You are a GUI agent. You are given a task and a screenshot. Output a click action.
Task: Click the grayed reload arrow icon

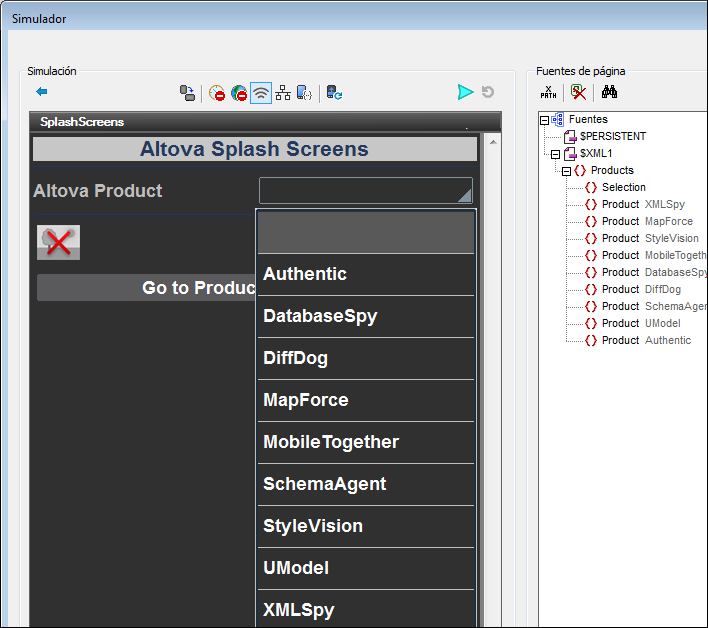tap(488, 92)
